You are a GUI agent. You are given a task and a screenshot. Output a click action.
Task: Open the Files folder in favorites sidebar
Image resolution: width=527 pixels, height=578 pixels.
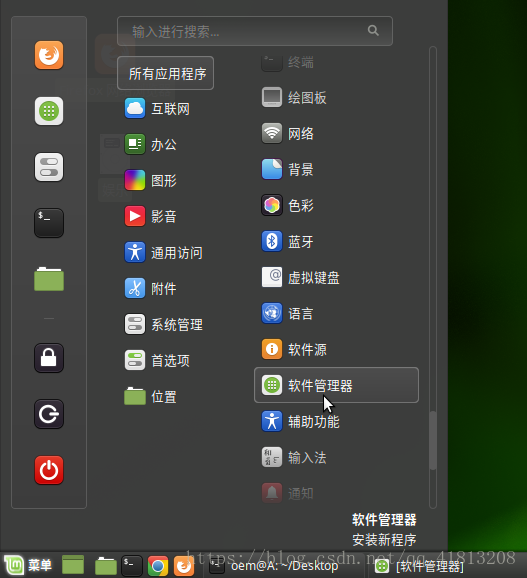click(49, 279)
